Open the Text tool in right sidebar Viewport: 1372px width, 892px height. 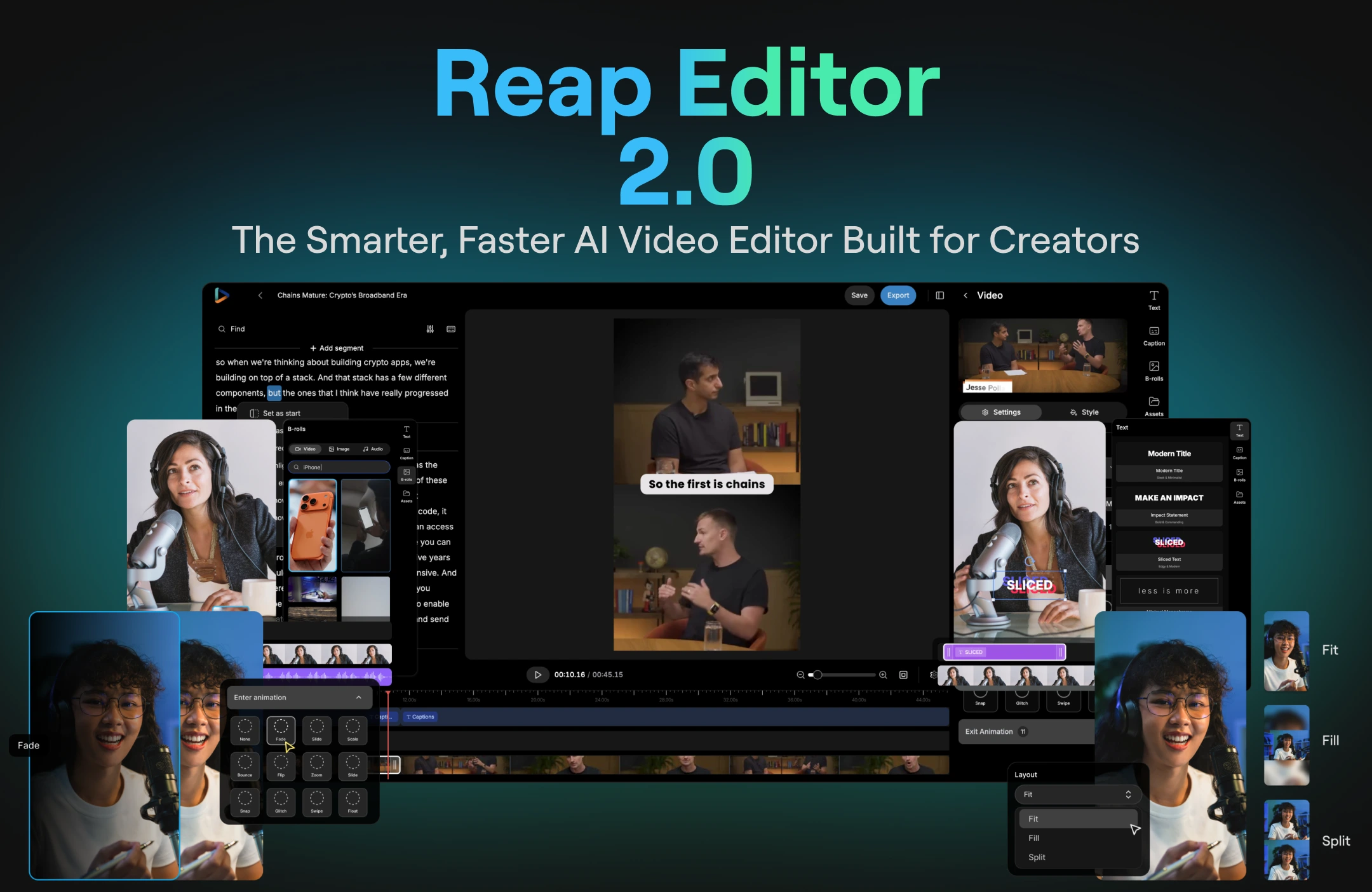[x=1153, y=299]
